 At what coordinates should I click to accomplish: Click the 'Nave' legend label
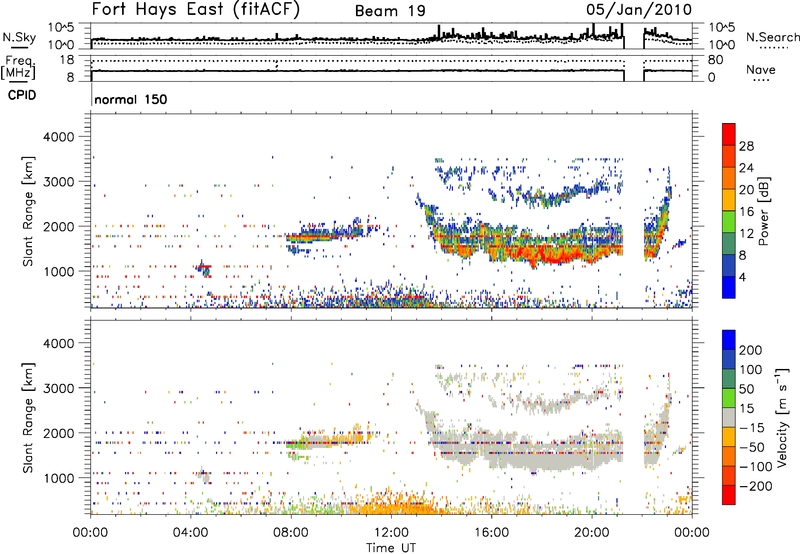[x=761, y=70]
